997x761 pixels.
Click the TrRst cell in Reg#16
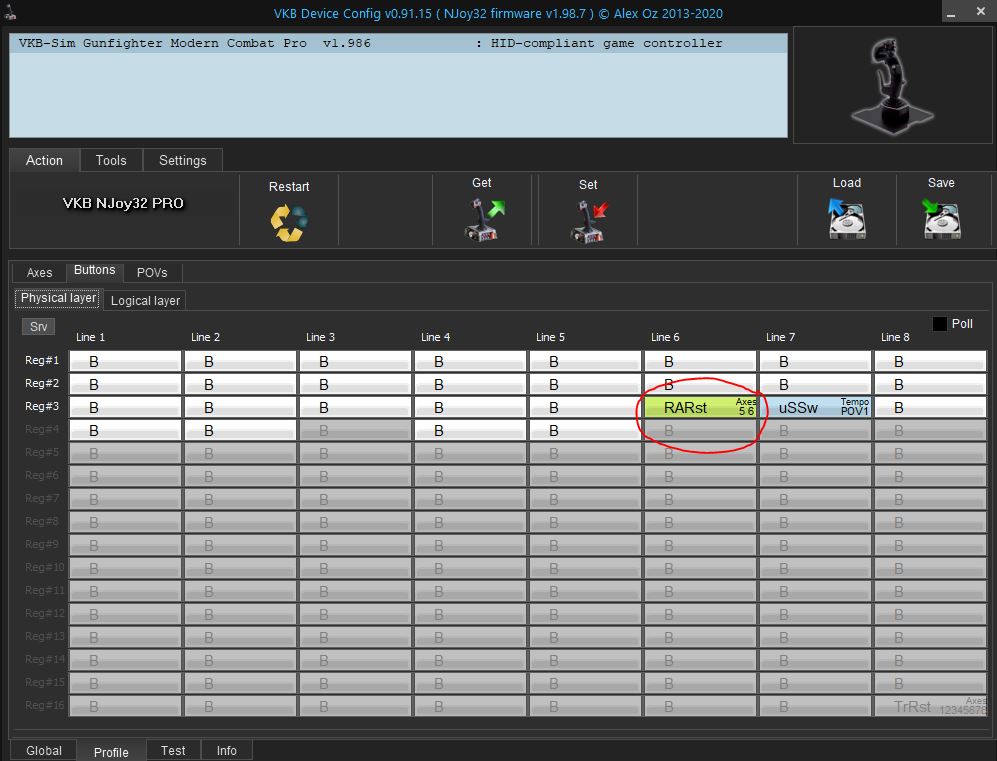click(930, 706)
